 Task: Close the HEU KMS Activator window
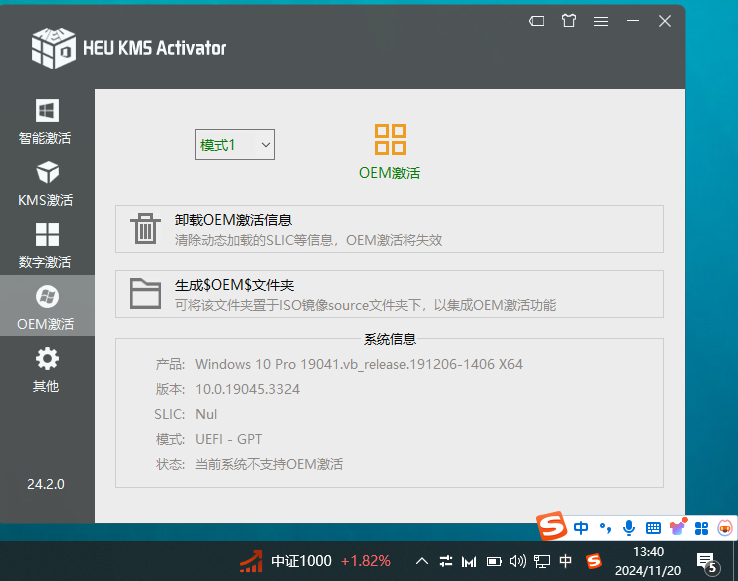click(x=665, y=21)
